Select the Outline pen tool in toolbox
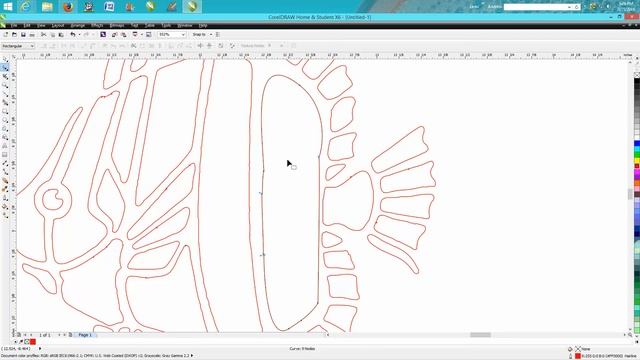 point(5,198)
